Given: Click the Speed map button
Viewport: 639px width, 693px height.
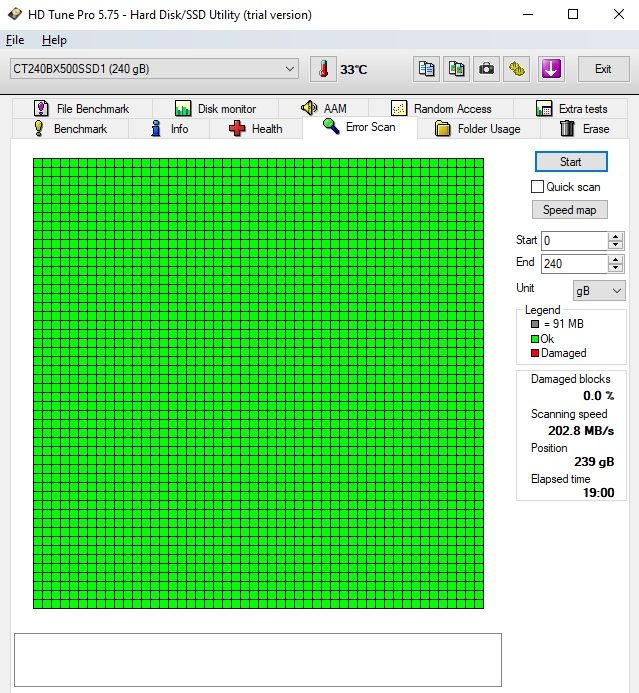Looking at the screenshot, I should (x=570, y=209).
